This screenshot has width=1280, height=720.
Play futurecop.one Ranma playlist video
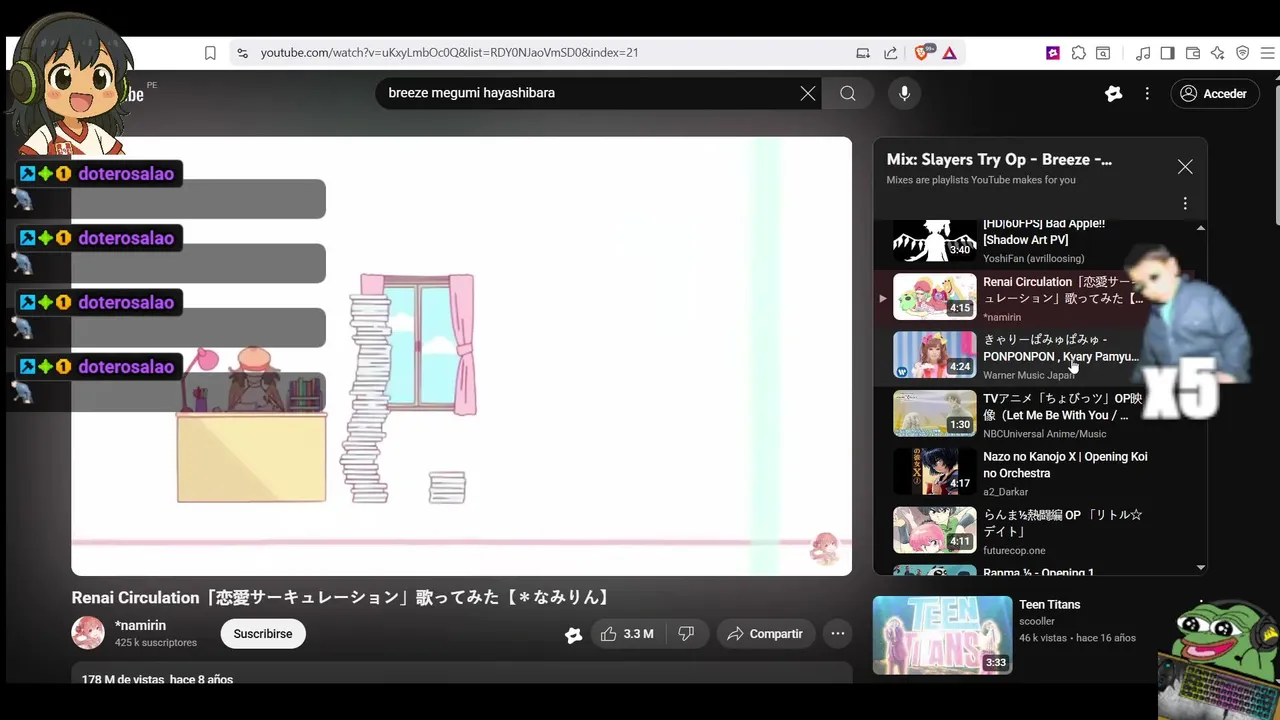(x=1035, y=531)
